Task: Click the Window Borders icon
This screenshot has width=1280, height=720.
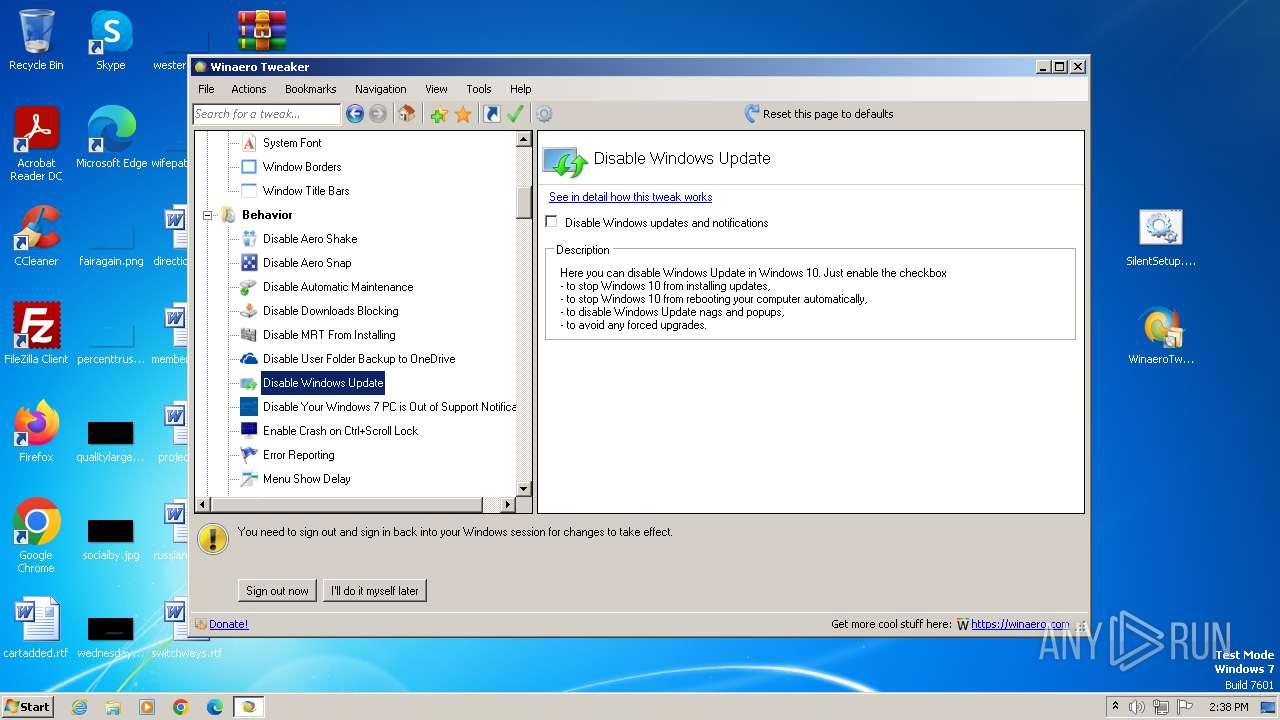Action: click(249, 167)
